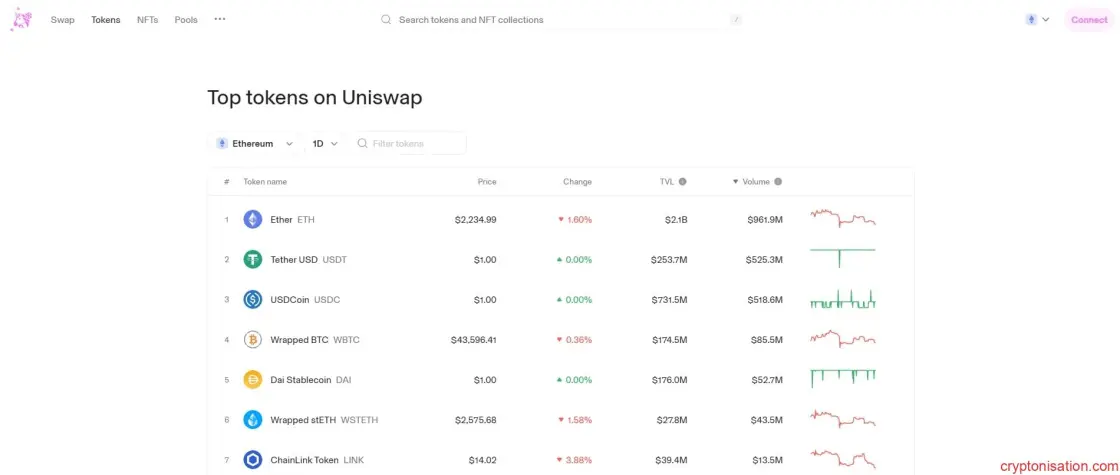Click the Wrapped BTC token icon
1120x475 pixels.
coord(253,339)
